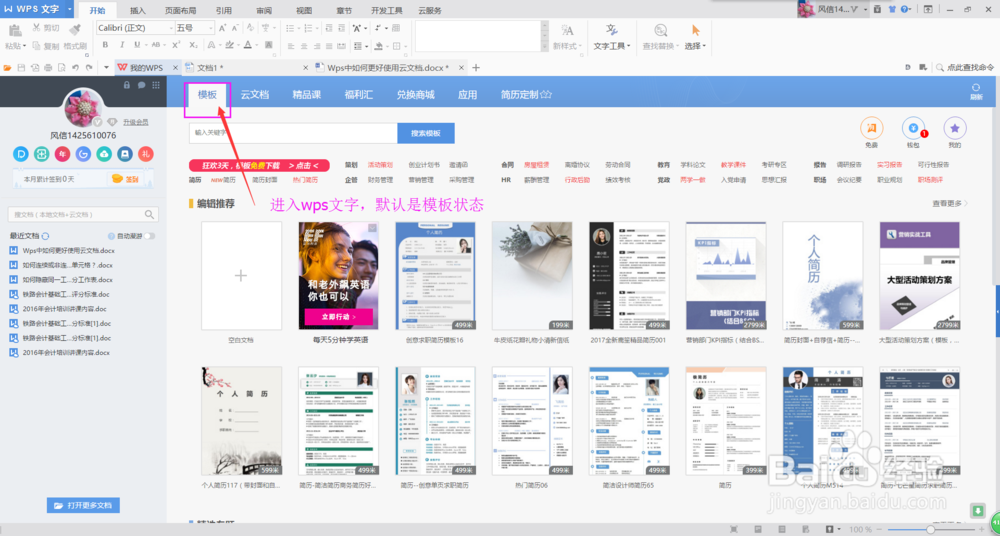Toggle the 自动漫游 switch

149,236
